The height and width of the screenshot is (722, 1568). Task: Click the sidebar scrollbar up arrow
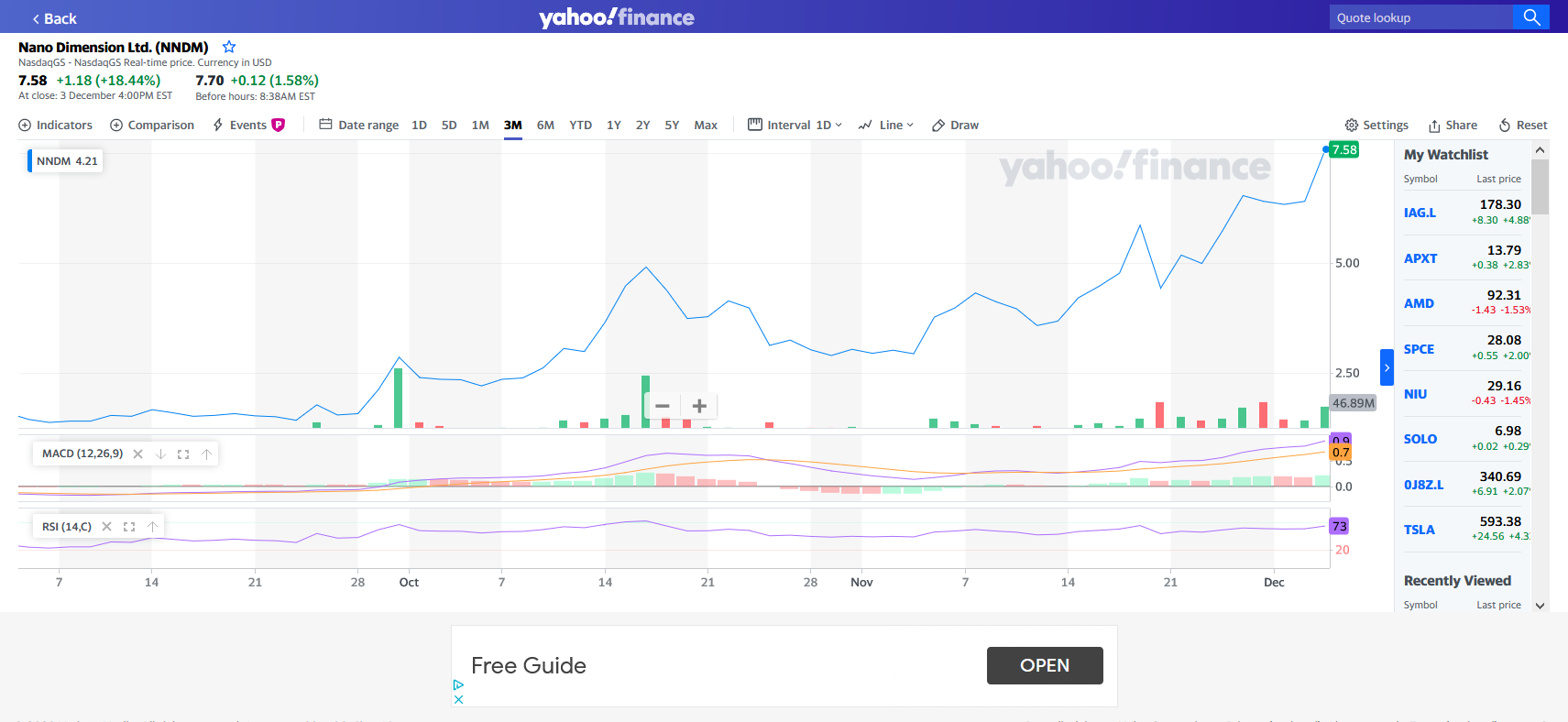tap(1540, 149)
